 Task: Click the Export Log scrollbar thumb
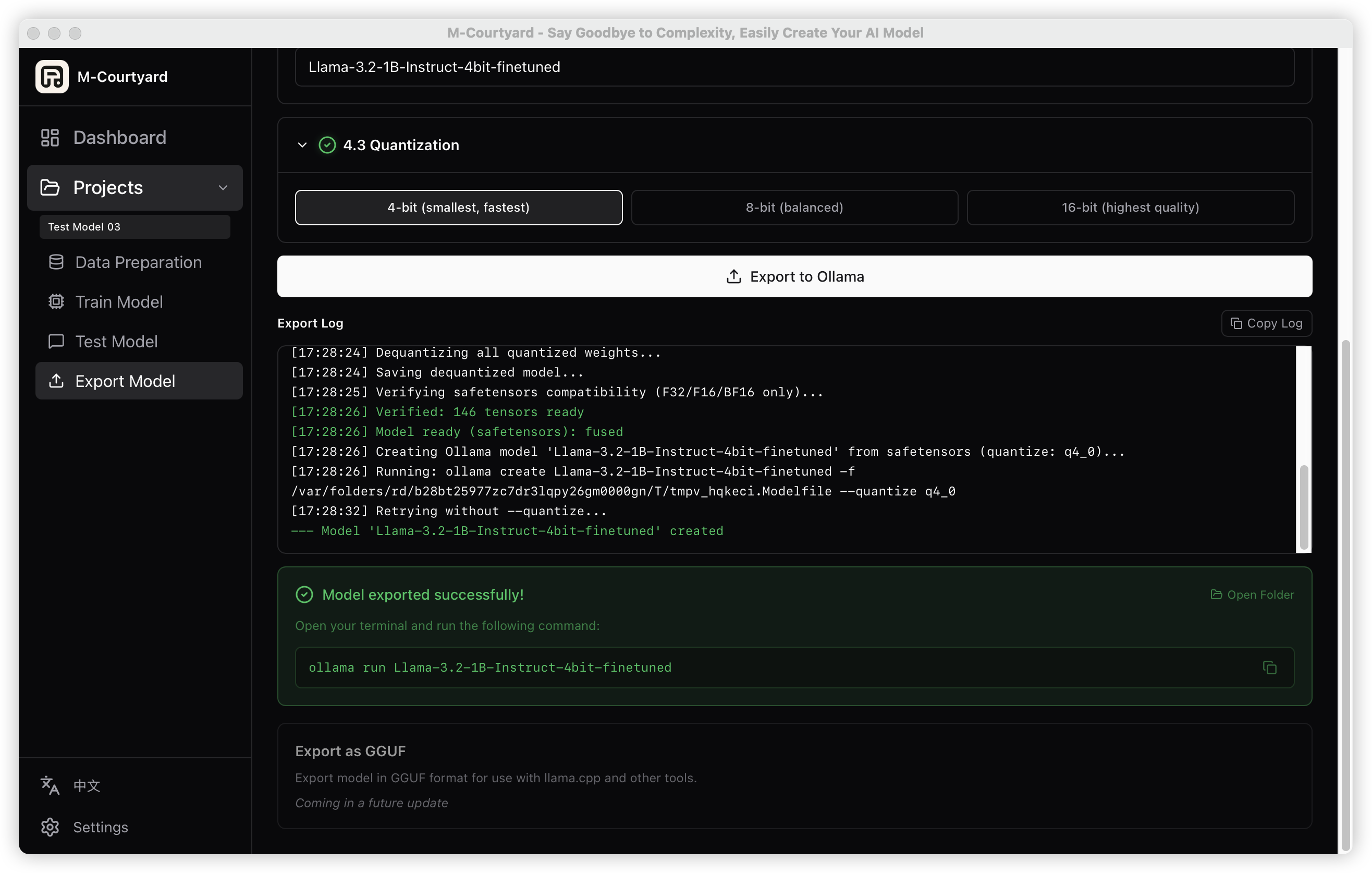point(1304,506)
